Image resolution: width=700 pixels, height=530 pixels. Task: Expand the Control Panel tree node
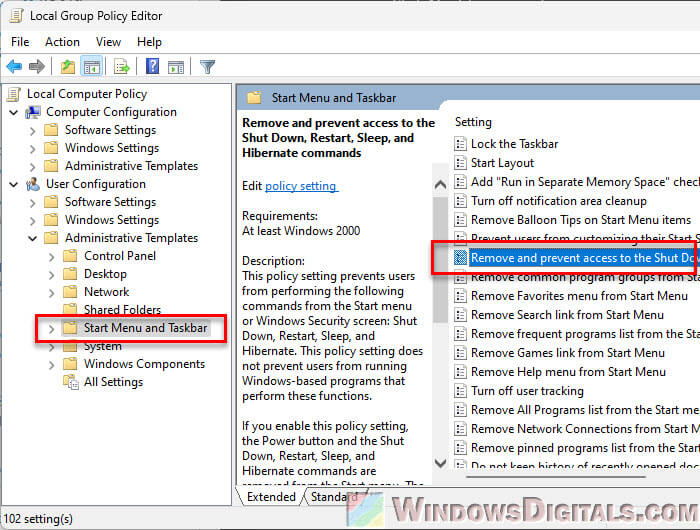(51, 257)
